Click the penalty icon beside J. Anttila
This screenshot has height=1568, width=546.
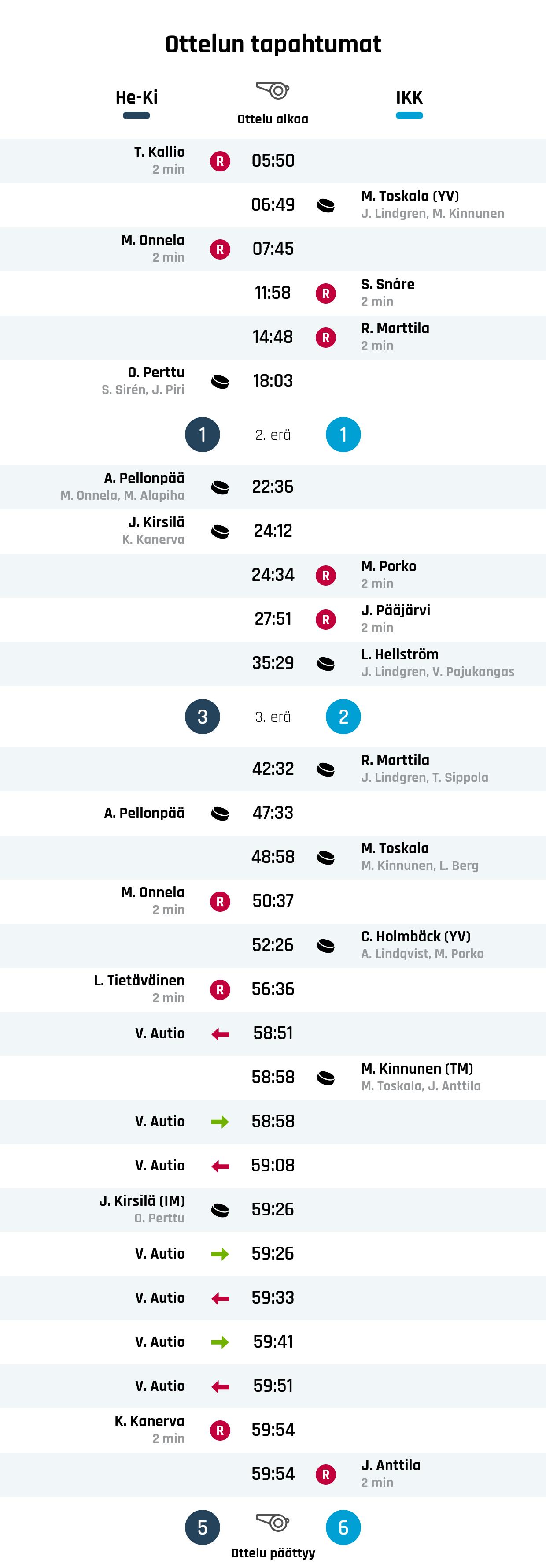(326, 1474)
